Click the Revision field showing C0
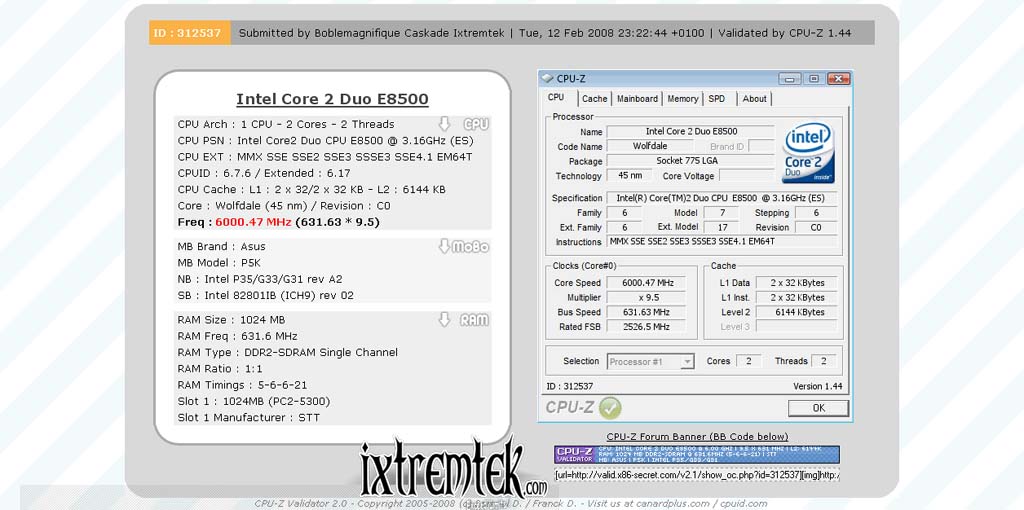Screen dimensions: 1024x510 click(816, 227)
